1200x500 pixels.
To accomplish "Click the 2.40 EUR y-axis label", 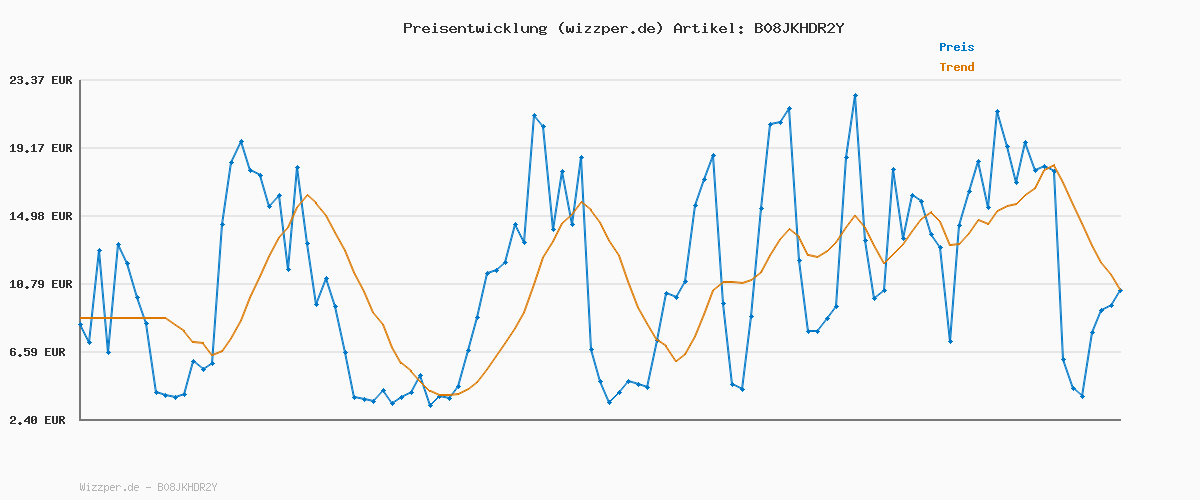I will pos(42,420).
